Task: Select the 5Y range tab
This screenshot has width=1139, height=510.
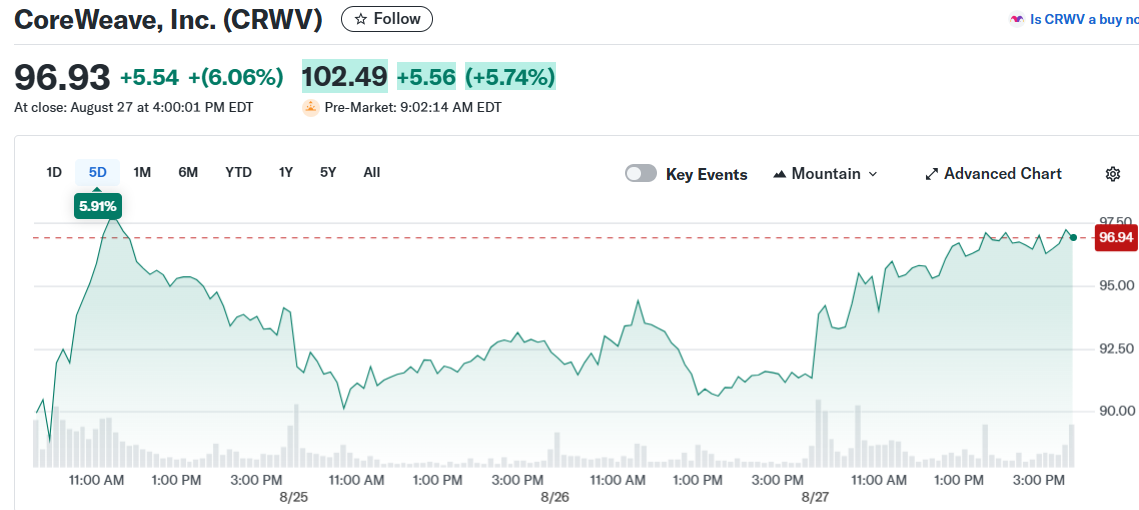Action: [x=328, y=172]
